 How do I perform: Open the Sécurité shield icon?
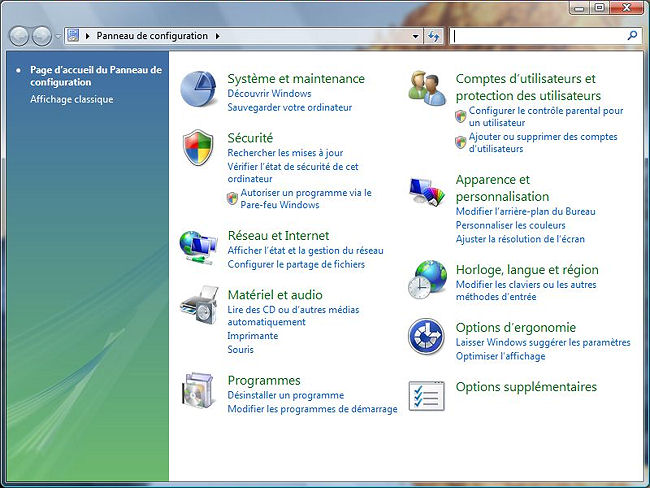(198, 148)
